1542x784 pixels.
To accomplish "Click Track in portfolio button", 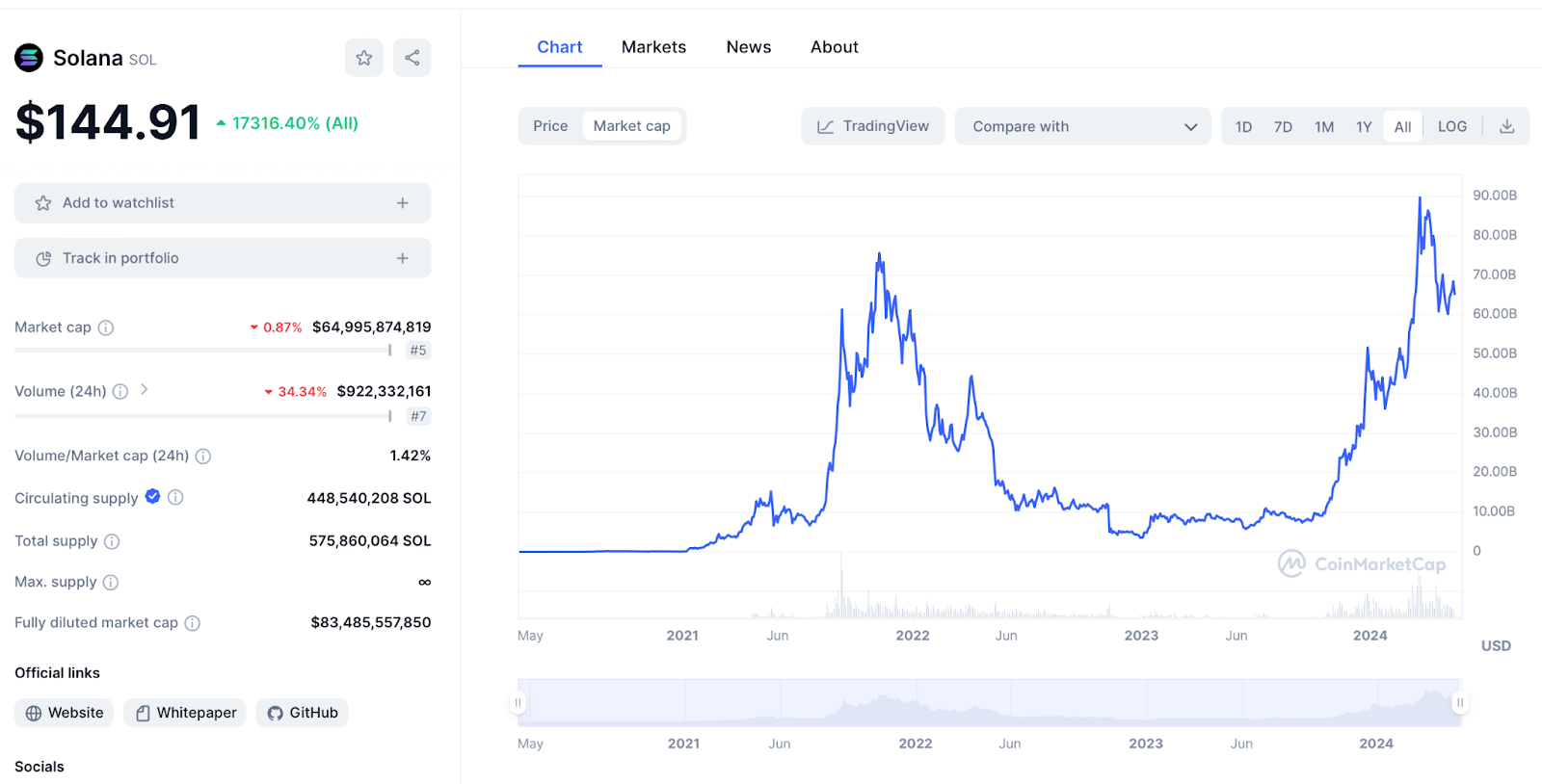I will (223, 258).
